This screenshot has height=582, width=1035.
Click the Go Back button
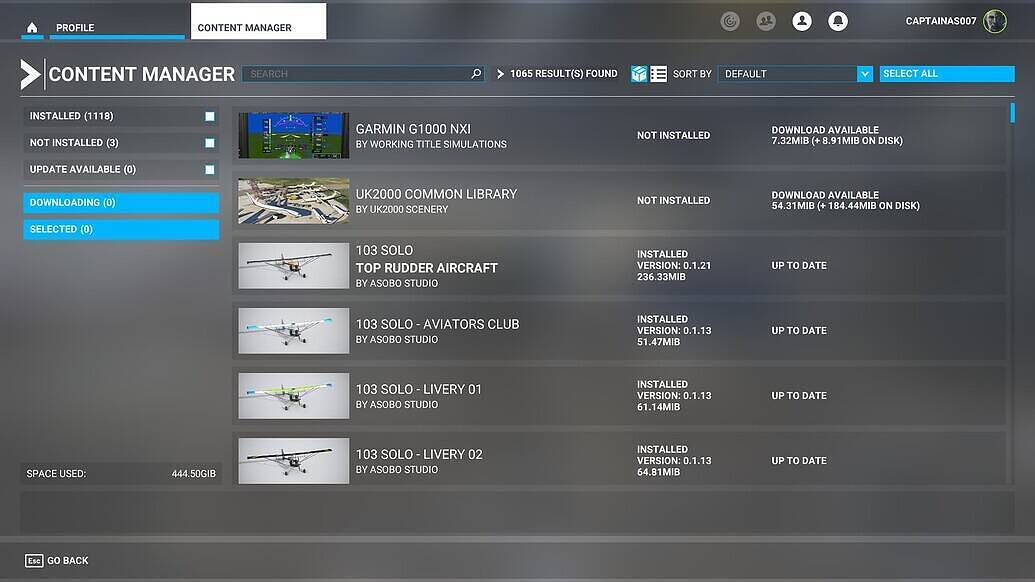(57, 561)
